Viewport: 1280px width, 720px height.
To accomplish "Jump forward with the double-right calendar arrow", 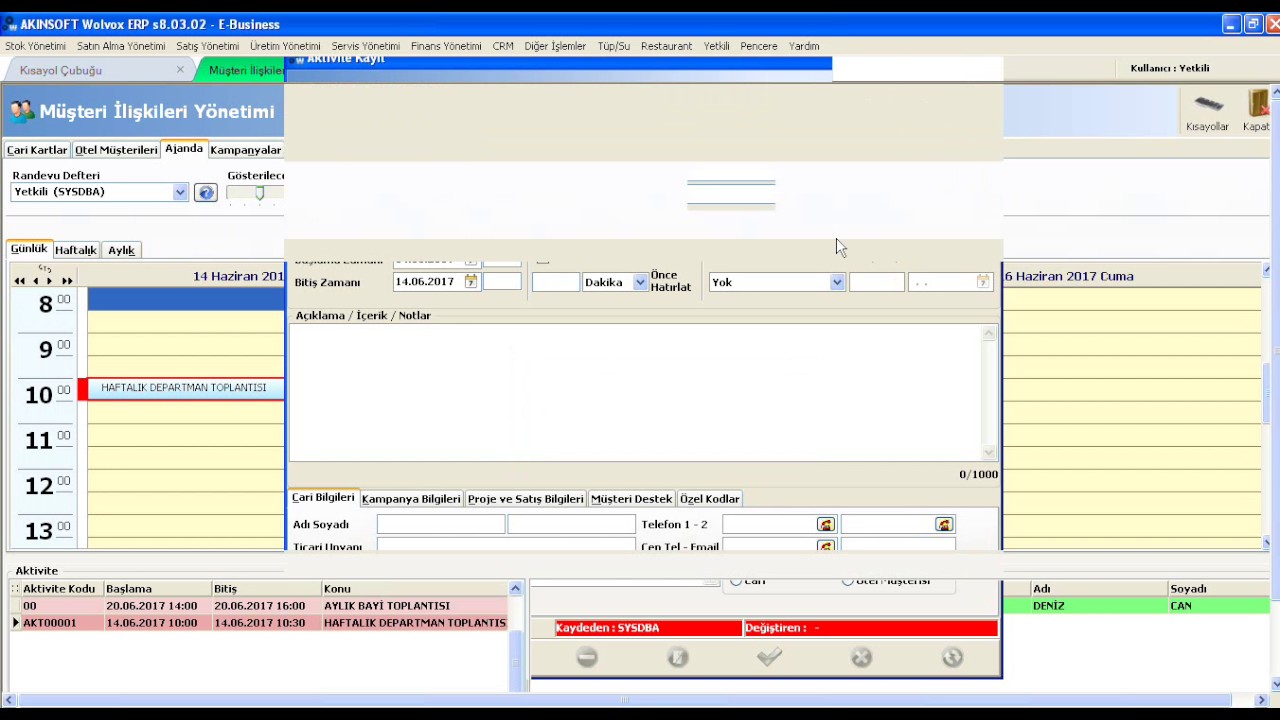I will (67, 281).
